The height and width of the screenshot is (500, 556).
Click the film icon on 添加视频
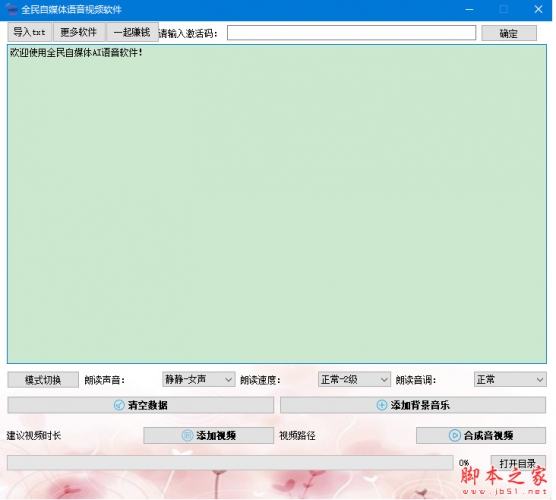tap(187, 435)
